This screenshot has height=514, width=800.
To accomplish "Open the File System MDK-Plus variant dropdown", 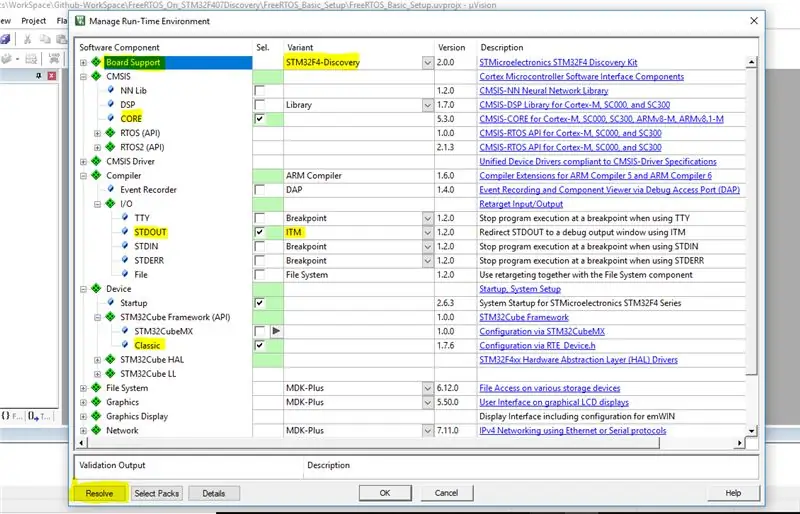I will pos(428,388).
